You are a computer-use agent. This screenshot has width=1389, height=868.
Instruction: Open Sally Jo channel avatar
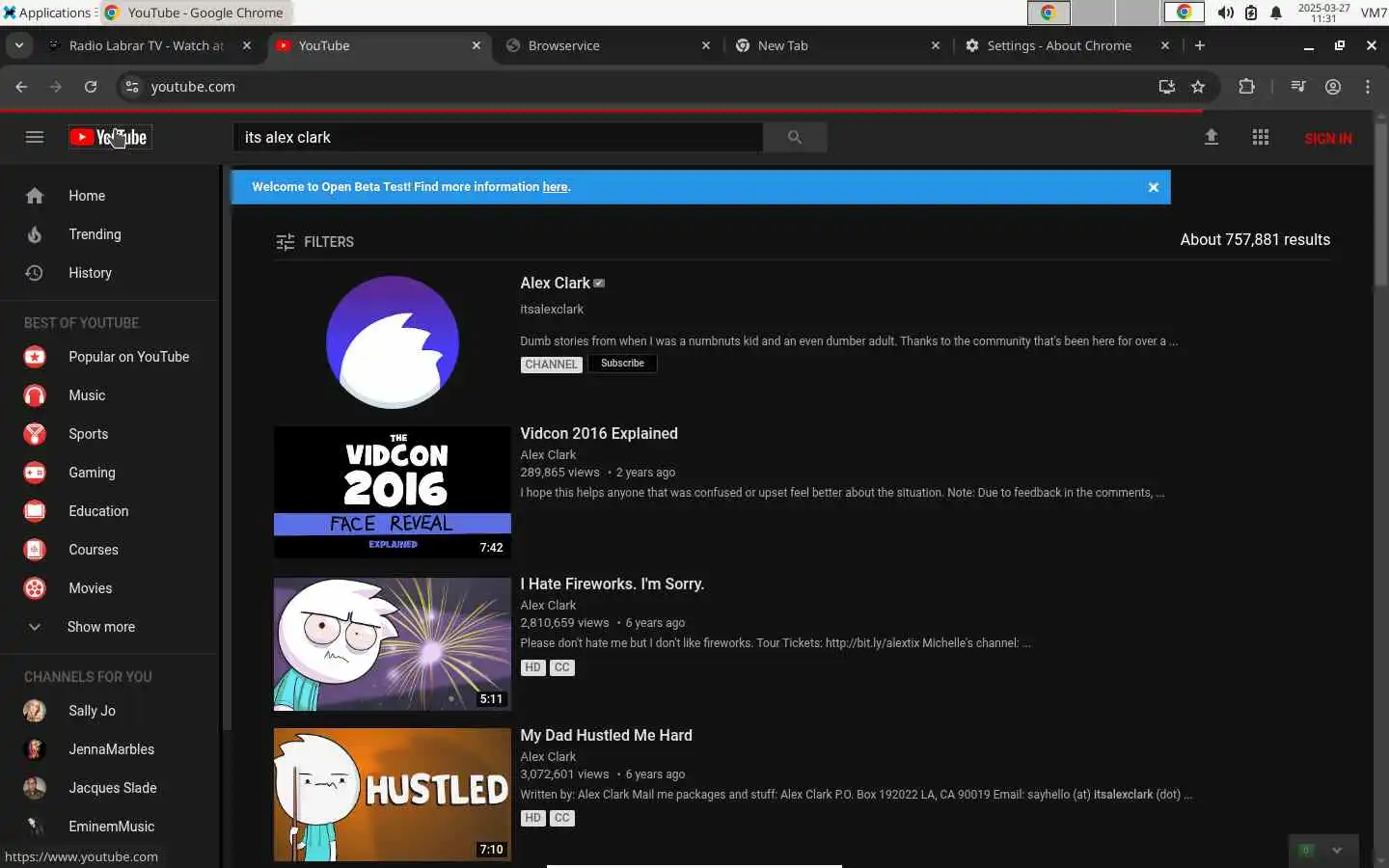35,711
